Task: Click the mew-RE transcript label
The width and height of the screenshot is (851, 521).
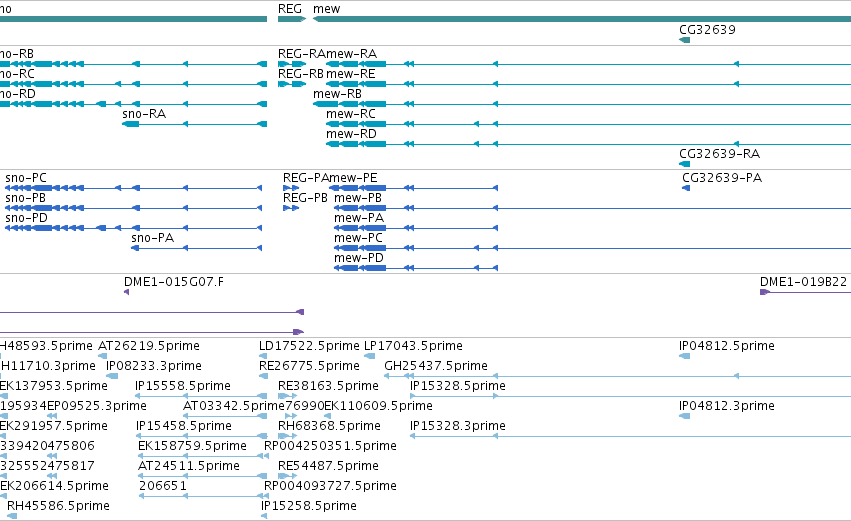Action: 351,74
